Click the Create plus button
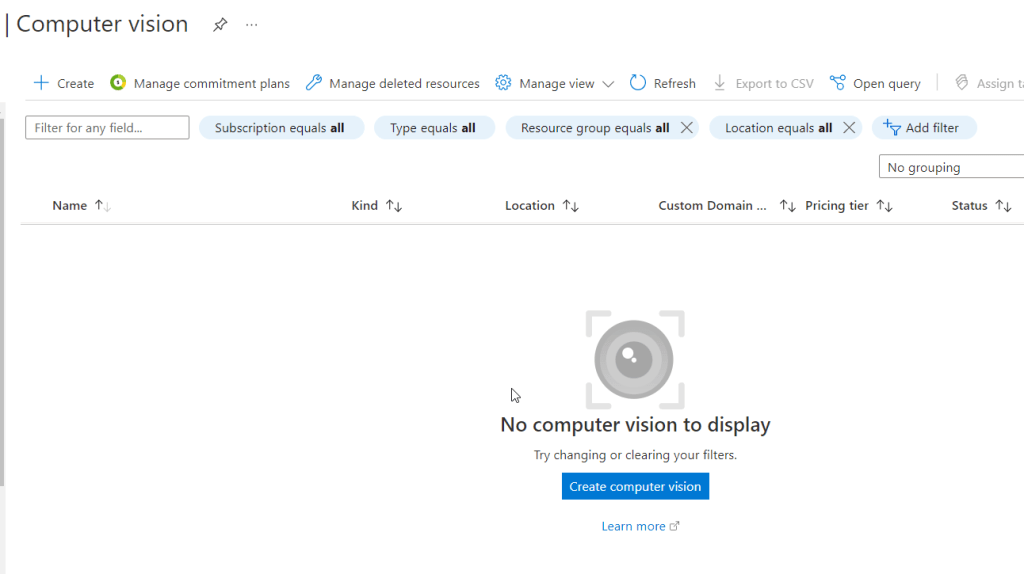Viewport: 1024px width, 574px height. point(63,83)
